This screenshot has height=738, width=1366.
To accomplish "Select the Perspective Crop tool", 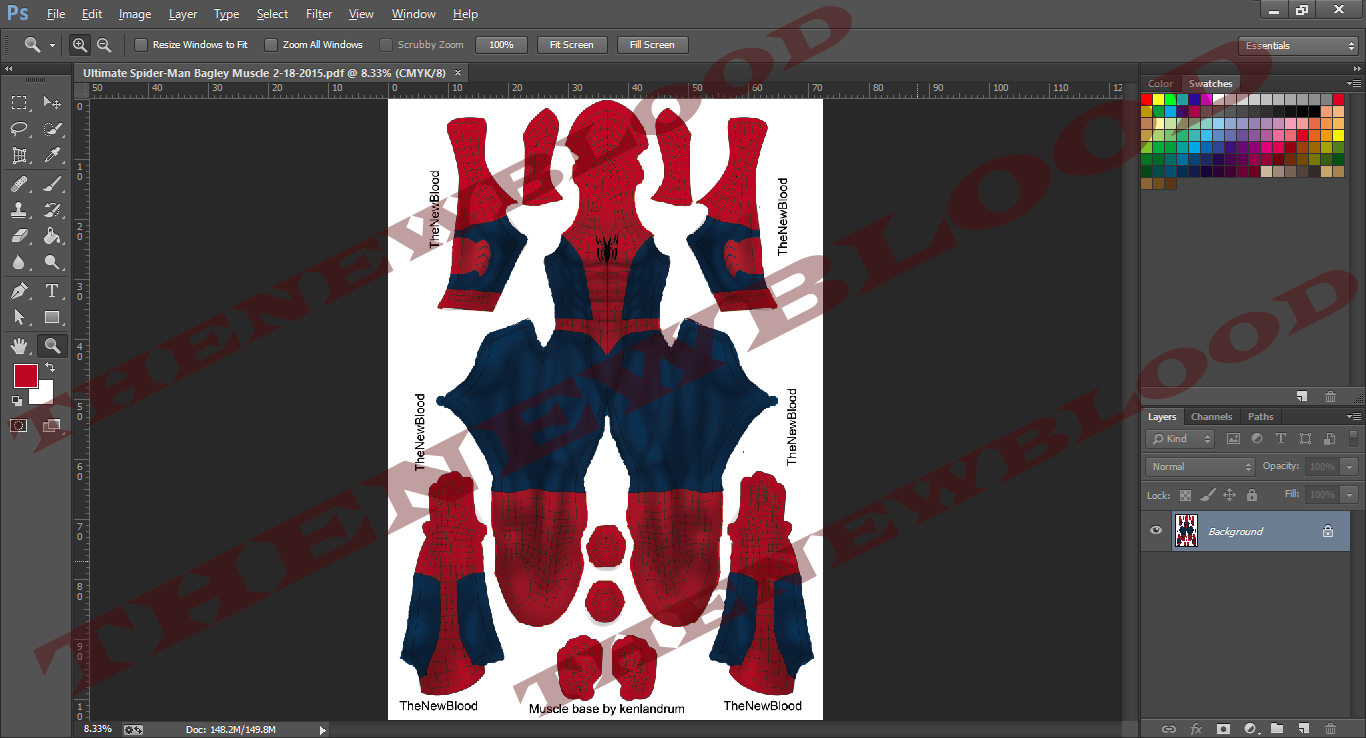I will point(19,156).
